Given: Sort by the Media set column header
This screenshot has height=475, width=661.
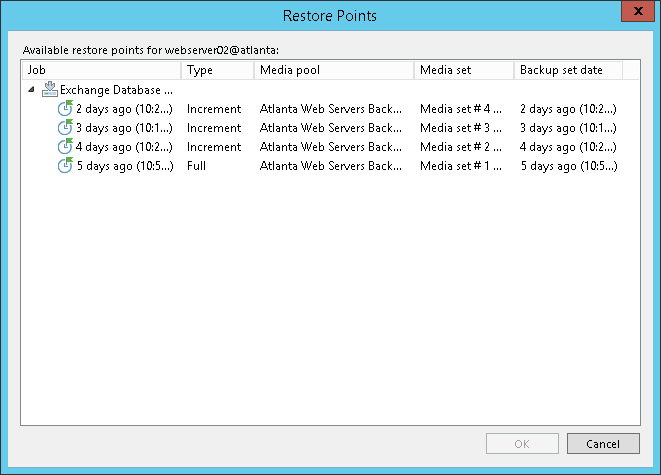Looking at the screenshot, I should pos(463,70).
